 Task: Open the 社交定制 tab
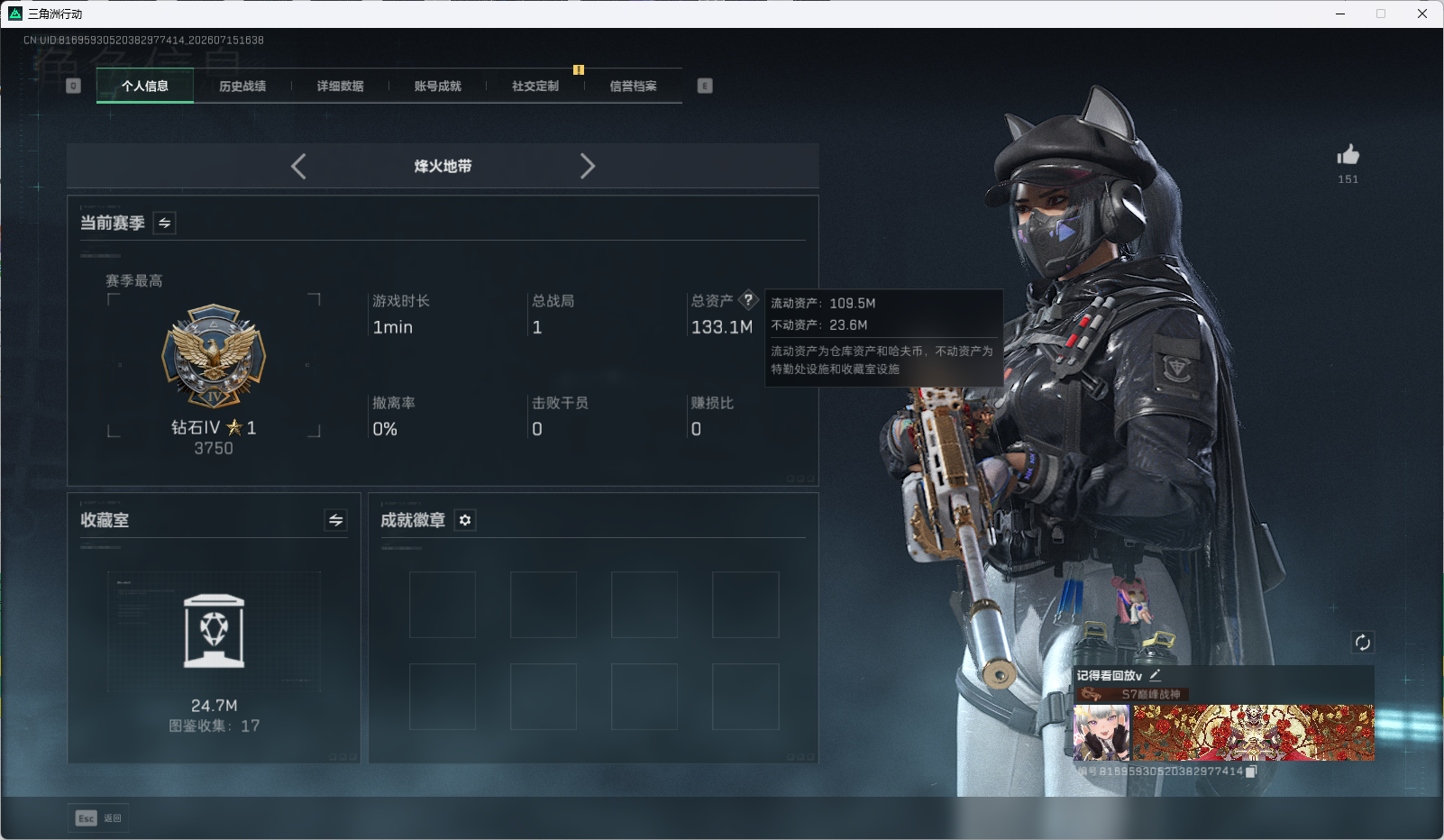535,86
